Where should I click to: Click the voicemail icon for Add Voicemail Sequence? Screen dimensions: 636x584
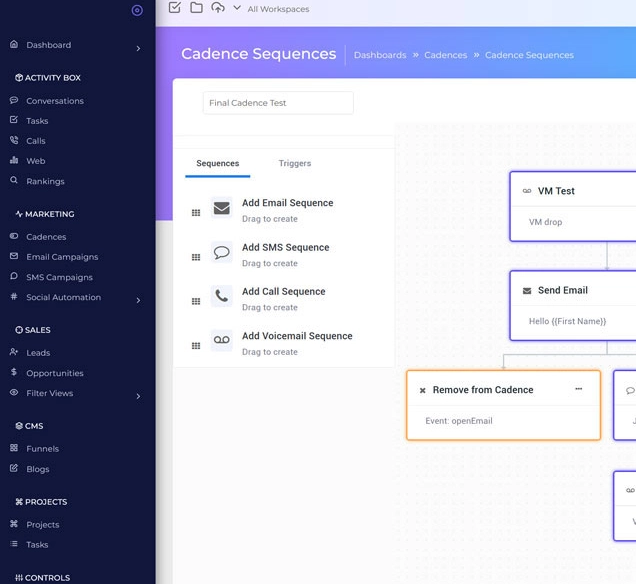[x=222, y=341]
